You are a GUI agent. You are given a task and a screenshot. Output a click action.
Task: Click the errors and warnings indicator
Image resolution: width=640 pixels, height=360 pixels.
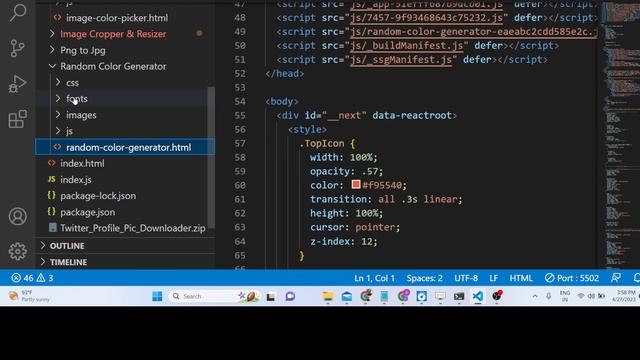32,278
